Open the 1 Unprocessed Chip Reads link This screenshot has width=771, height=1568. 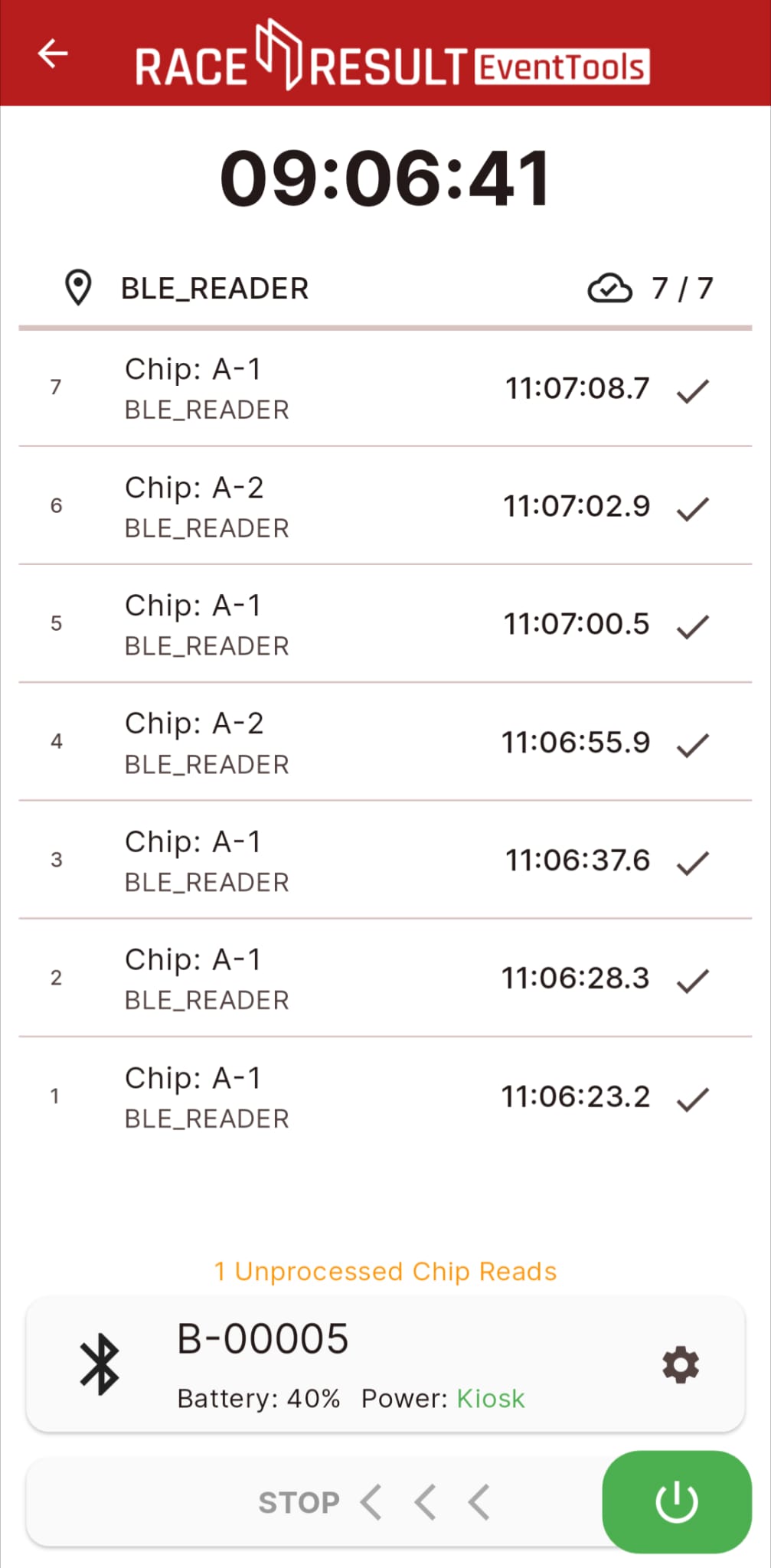click(385, 1271)
